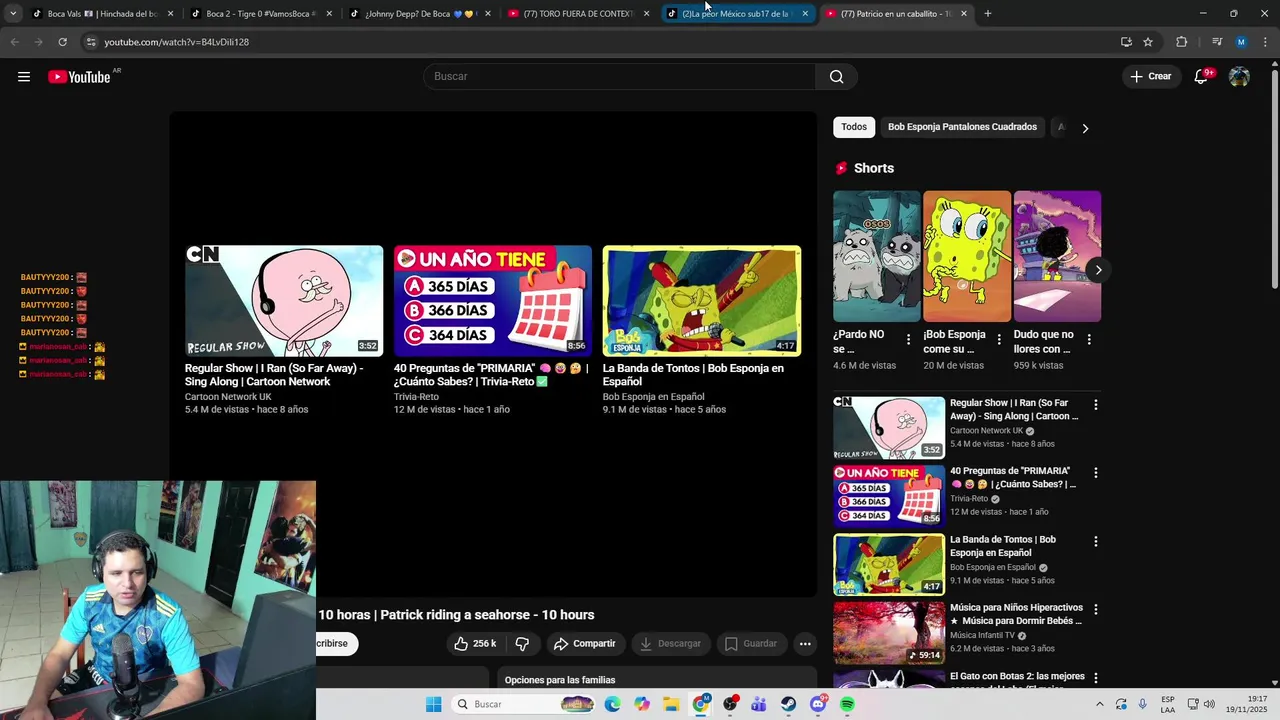Show hidden system tray icons chevron
Viewport: 1280px width, 720px height.
coord(1100,705)
